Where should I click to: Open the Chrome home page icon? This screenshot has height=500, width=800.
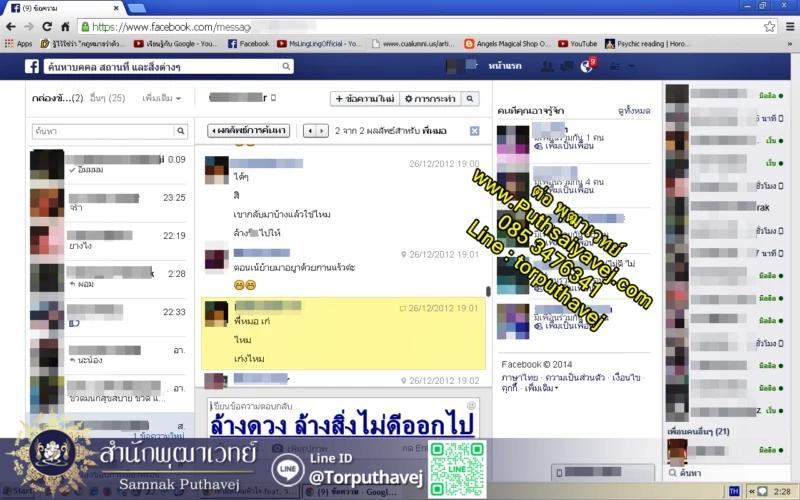pyautogui.click(x=65, y=27)
